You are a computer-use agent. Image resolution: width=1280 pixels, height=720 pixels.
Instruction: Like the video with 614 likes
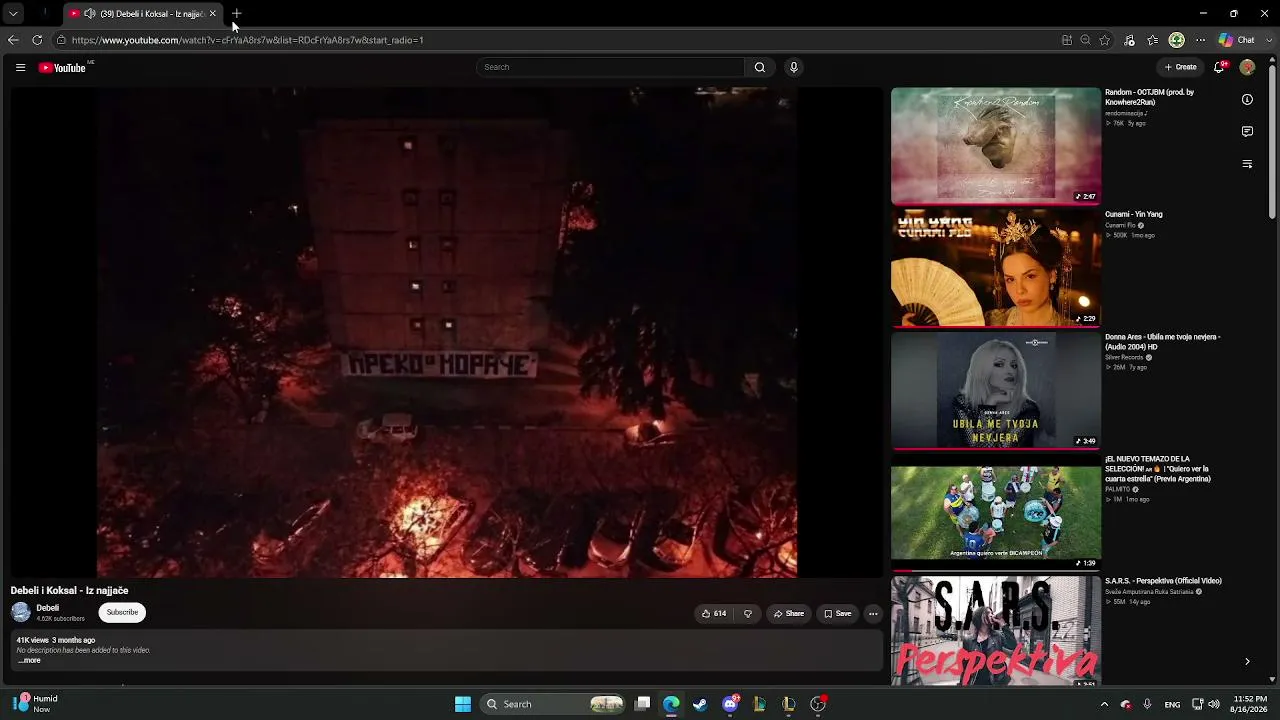pos(714,614)
